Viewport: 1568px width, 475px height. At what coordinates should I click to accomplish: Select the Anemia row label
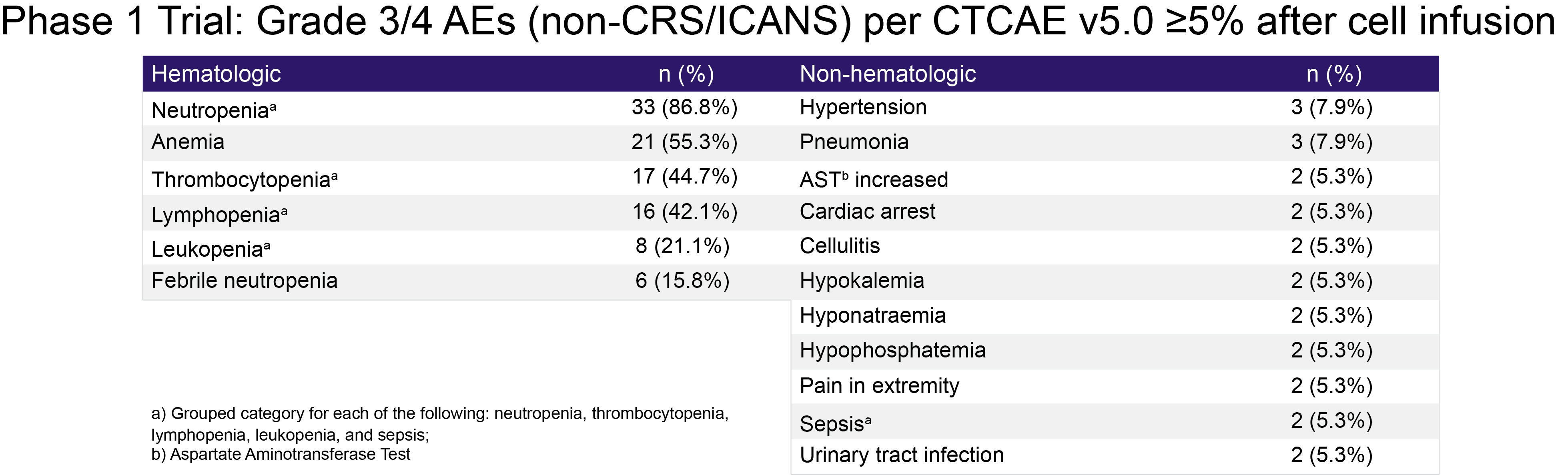(x=187, y=142)
